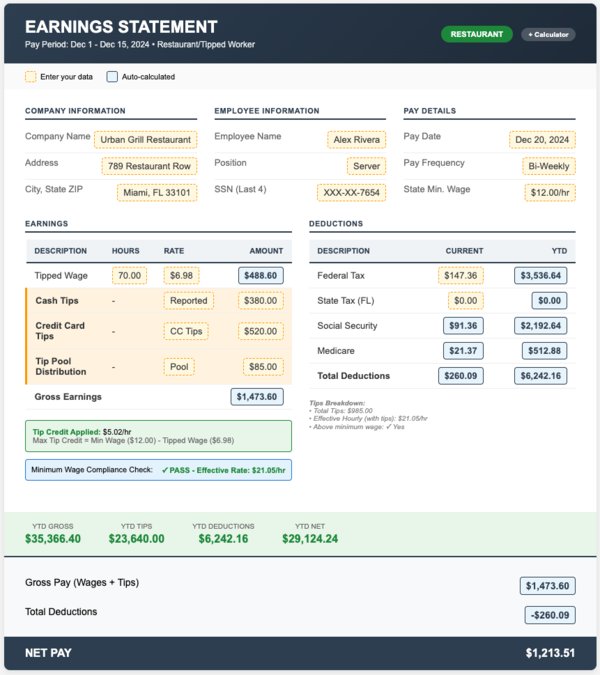Image resolution: width=600 pixels, height=675 pixels.
Task: Edit the Employee Name field Alex Rivera
Action: [x=356, y=140]
